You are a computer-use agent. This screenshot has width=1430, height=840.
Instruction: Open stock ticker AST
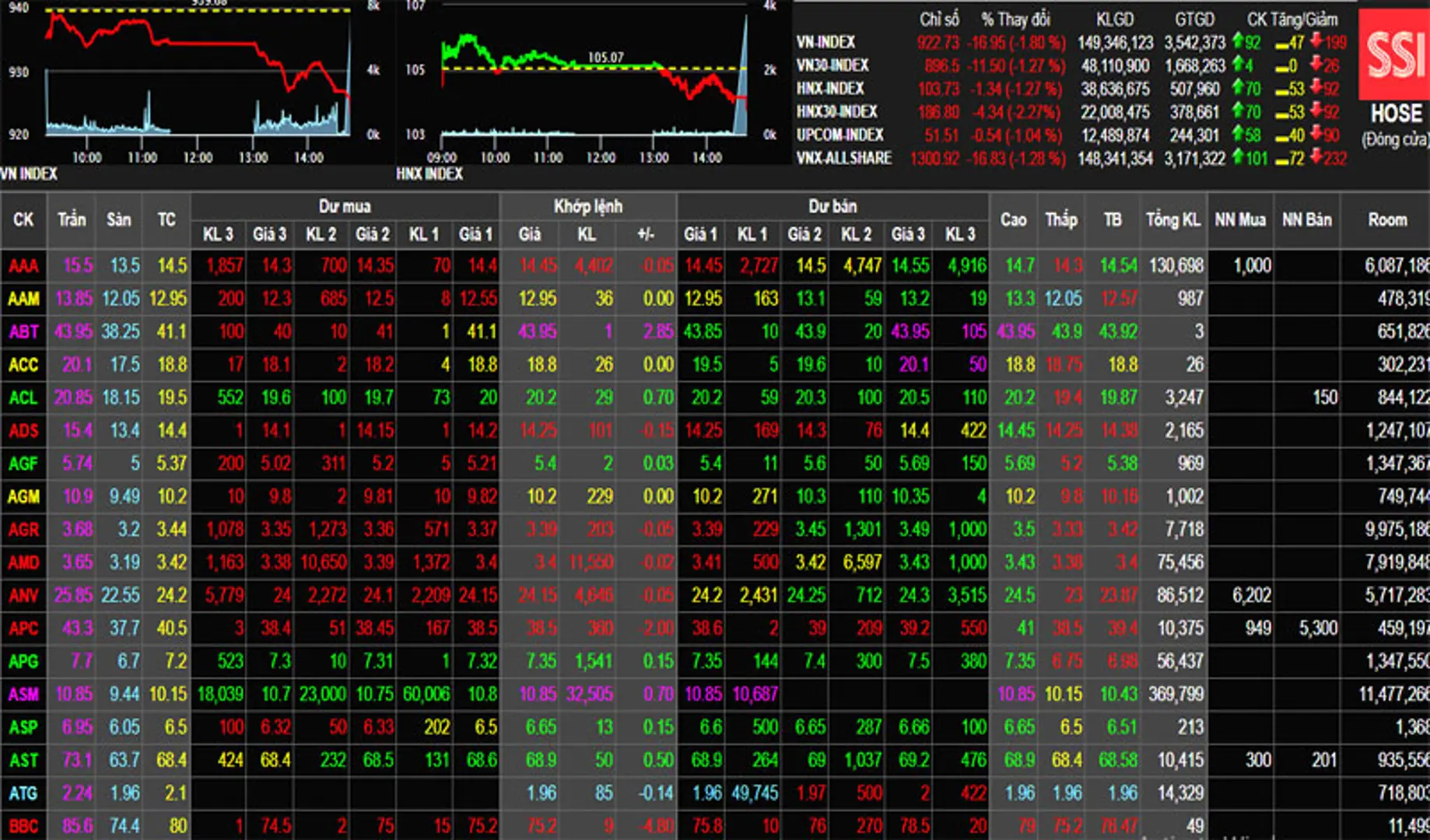[23, 761]
